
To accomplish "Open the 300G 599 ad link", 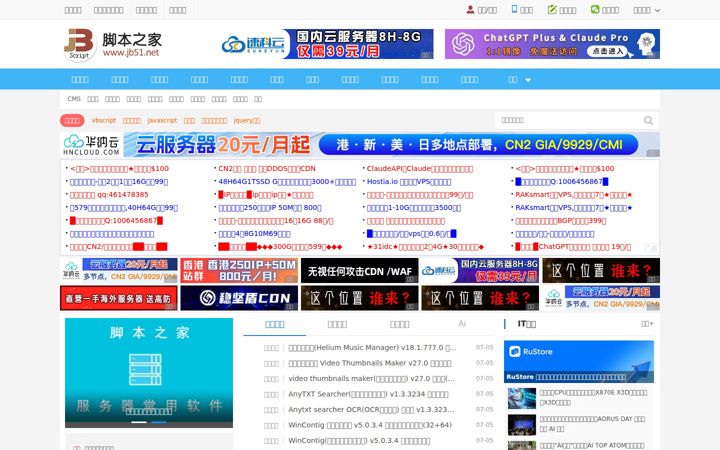I will tap(280, 247).
